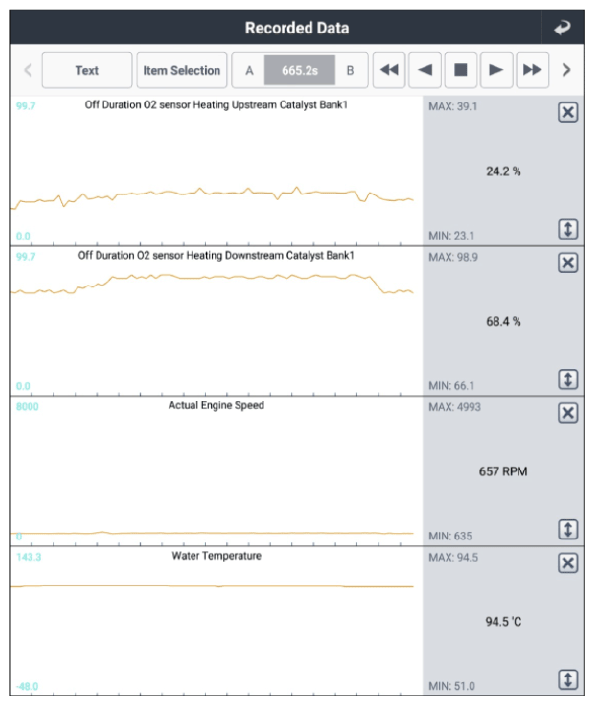This screenshot has height=705, width=594.
Task: Expand the Water Temperature graph vertically
Action: pyautogui.click(x=568, y=679)
